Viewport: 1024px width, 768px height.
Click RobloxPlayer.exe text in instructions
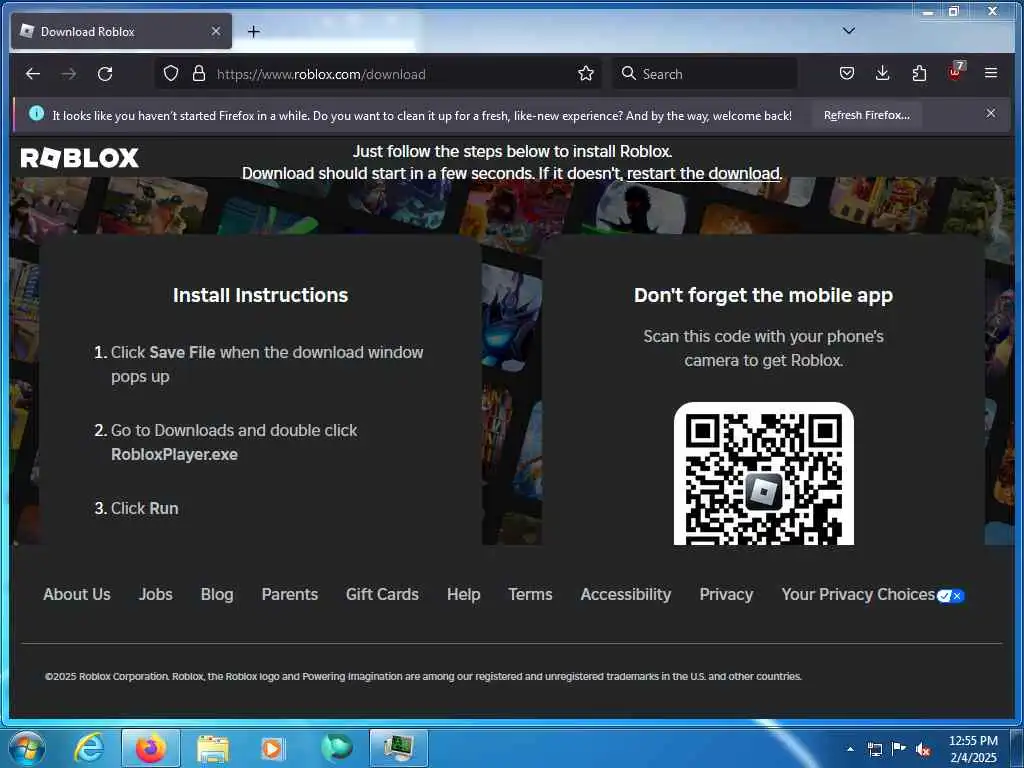(x=174, y=455)
